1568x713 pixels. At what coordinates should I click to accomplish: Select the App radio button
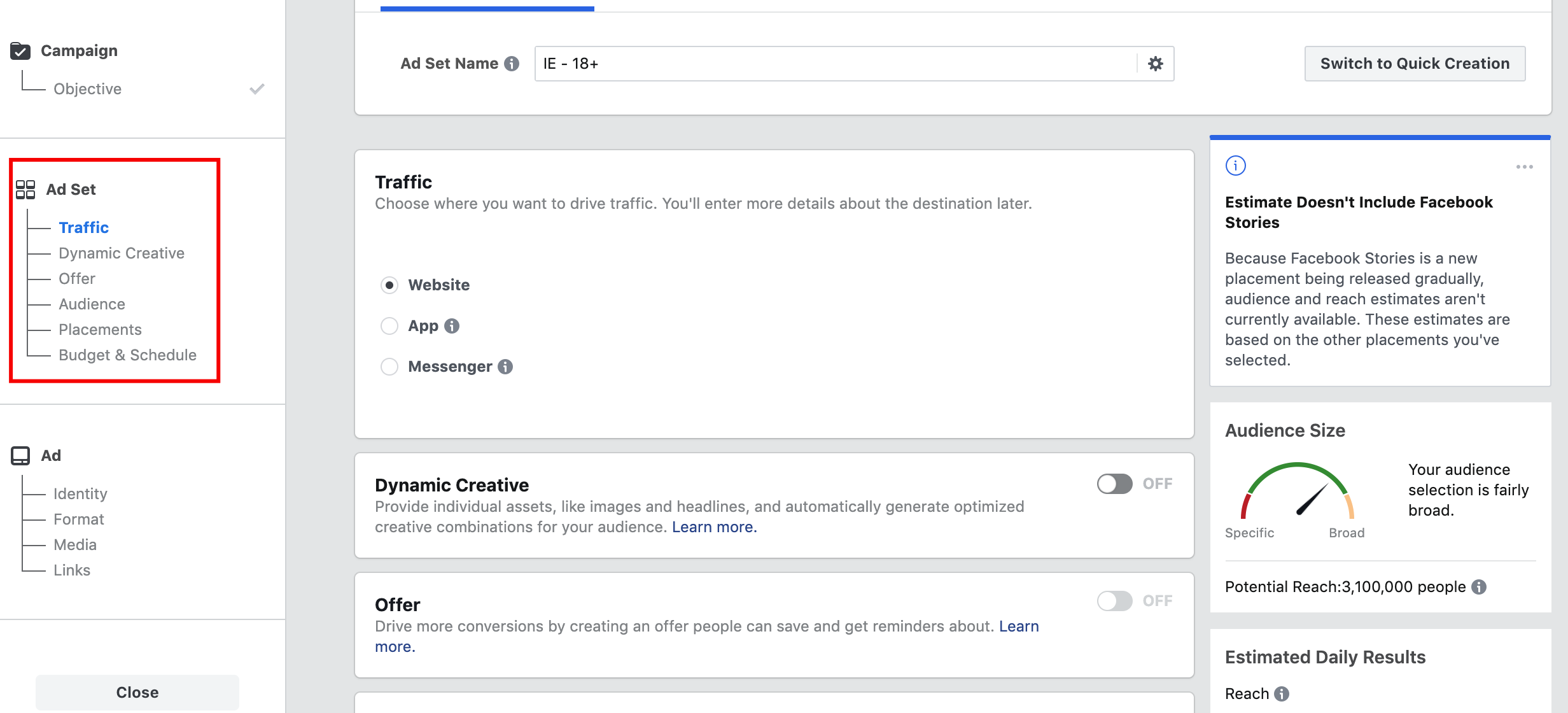pyautogui.click(x=389, y=326)
